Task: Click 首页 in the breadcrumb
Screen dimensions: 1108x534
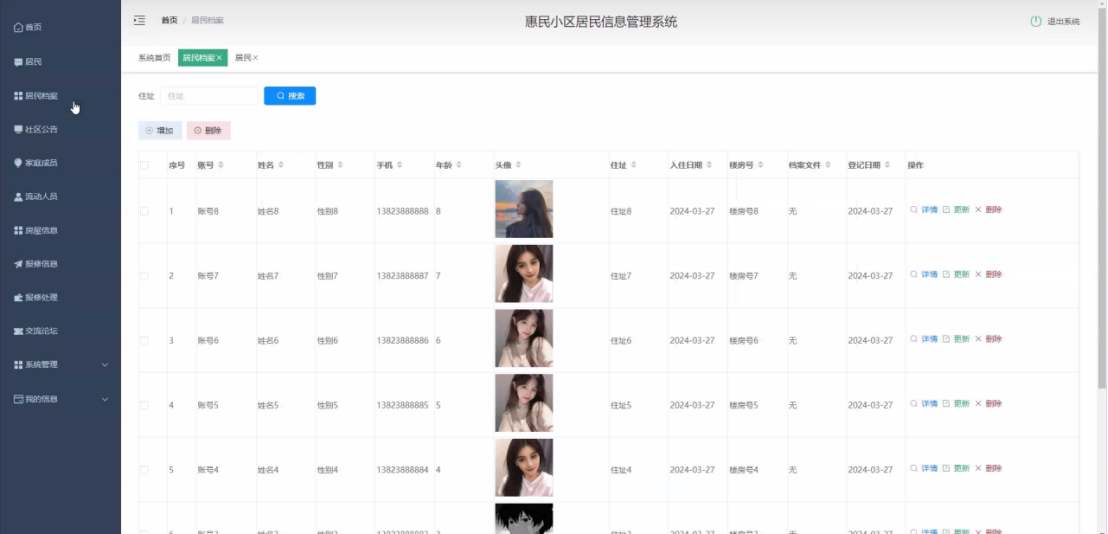Action: tap(170, 20)
